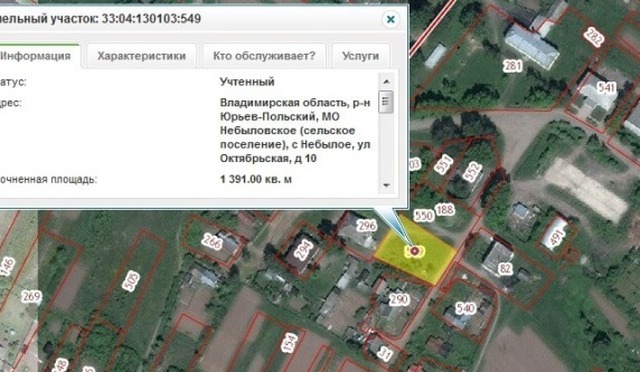Select parcel labeled 188 on map

[445, 209]
